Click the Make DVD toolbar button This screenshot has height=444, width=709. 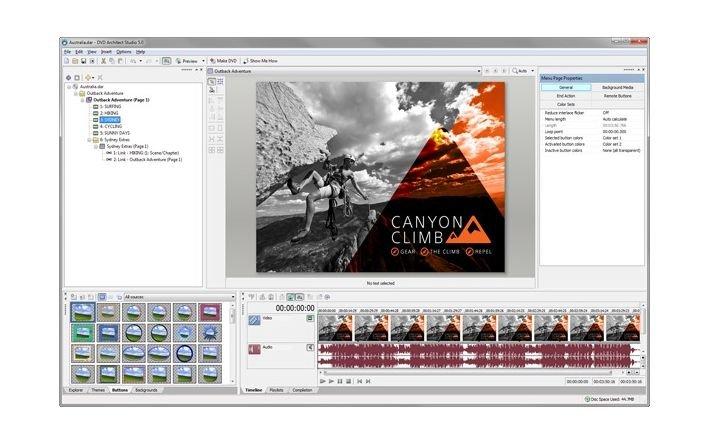click(x=223, y=61)
